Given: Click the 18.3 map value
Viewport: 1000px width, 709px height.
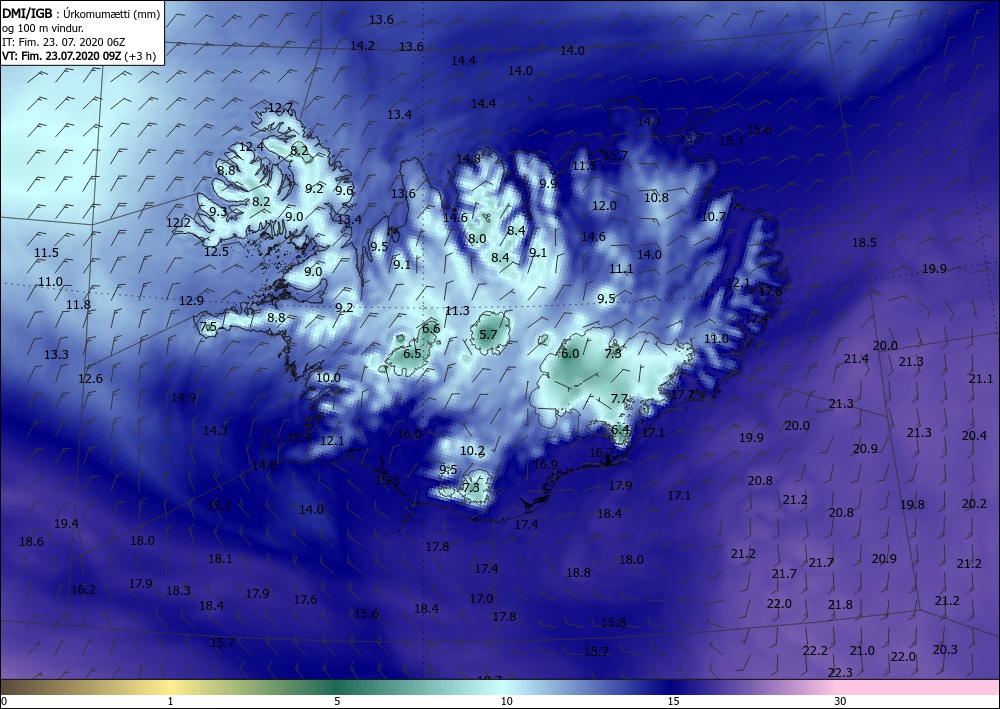Looking at the screenshot, I should pyautogui.click(x=178, y=590).
